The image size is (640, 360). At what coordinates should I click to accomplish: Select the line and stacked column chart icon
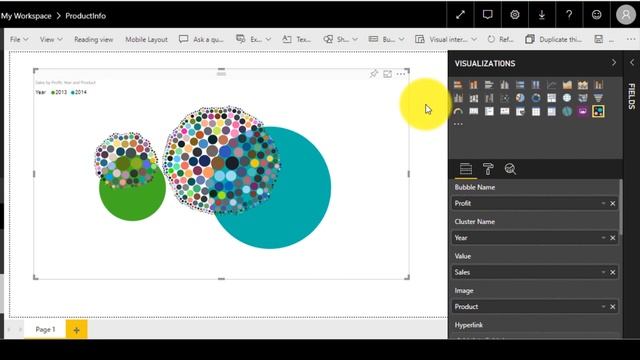(598, 84)
